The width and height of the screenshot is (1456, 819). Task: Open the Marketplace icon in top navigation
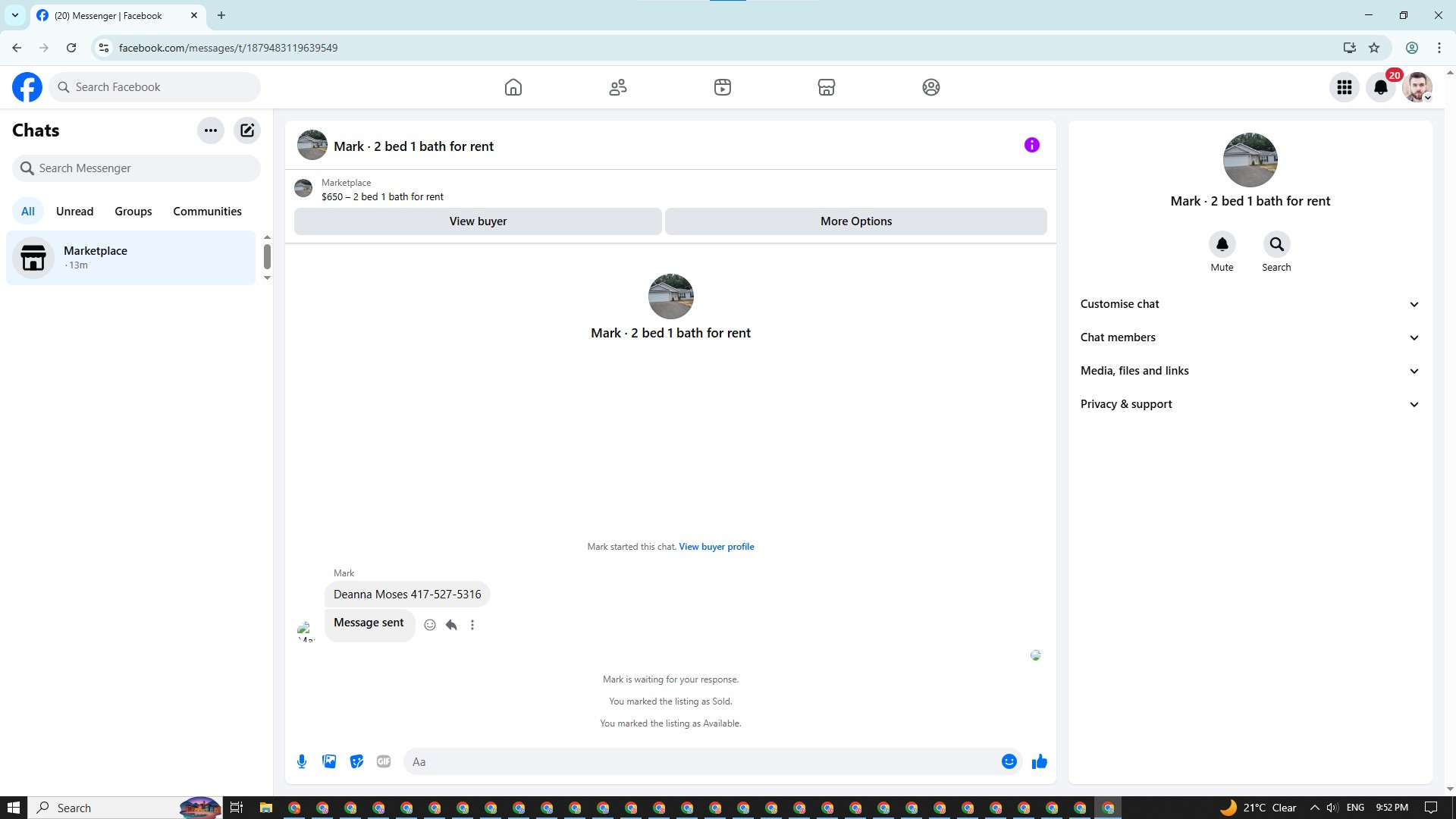pos(827,87)
